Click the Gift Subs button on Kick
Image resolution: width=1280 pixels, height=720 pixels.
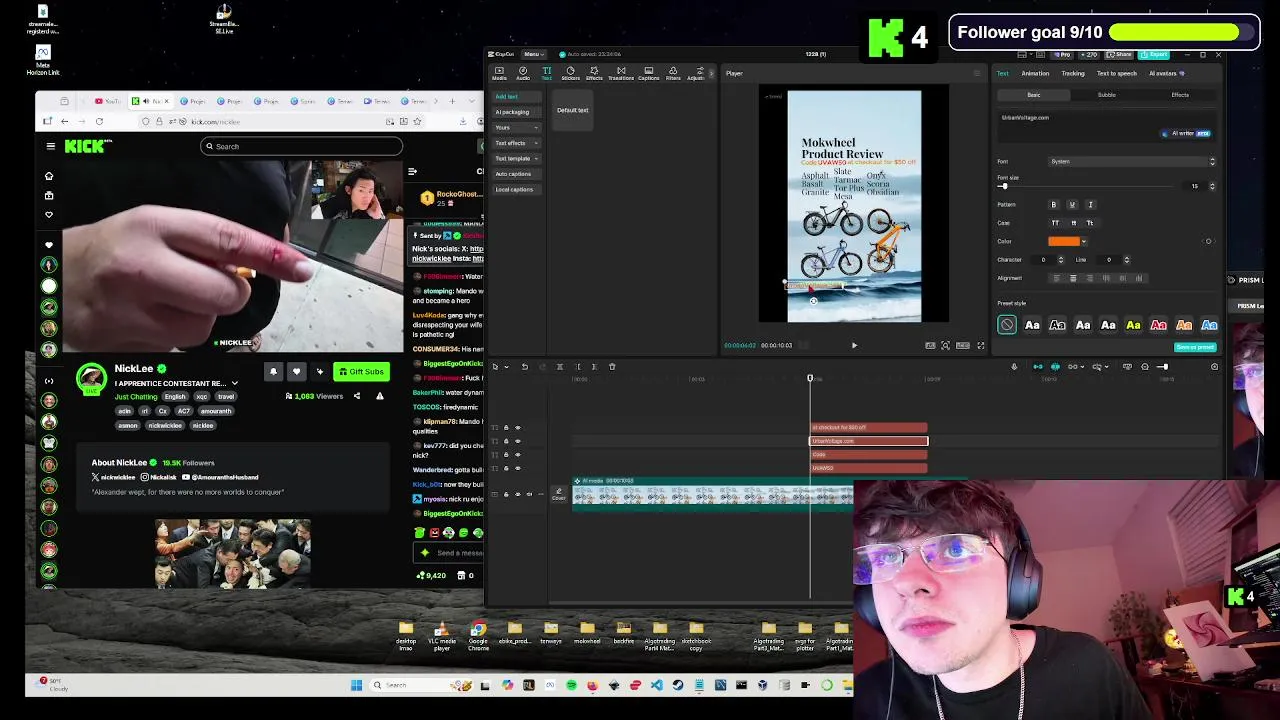click(x=361, y=371)
